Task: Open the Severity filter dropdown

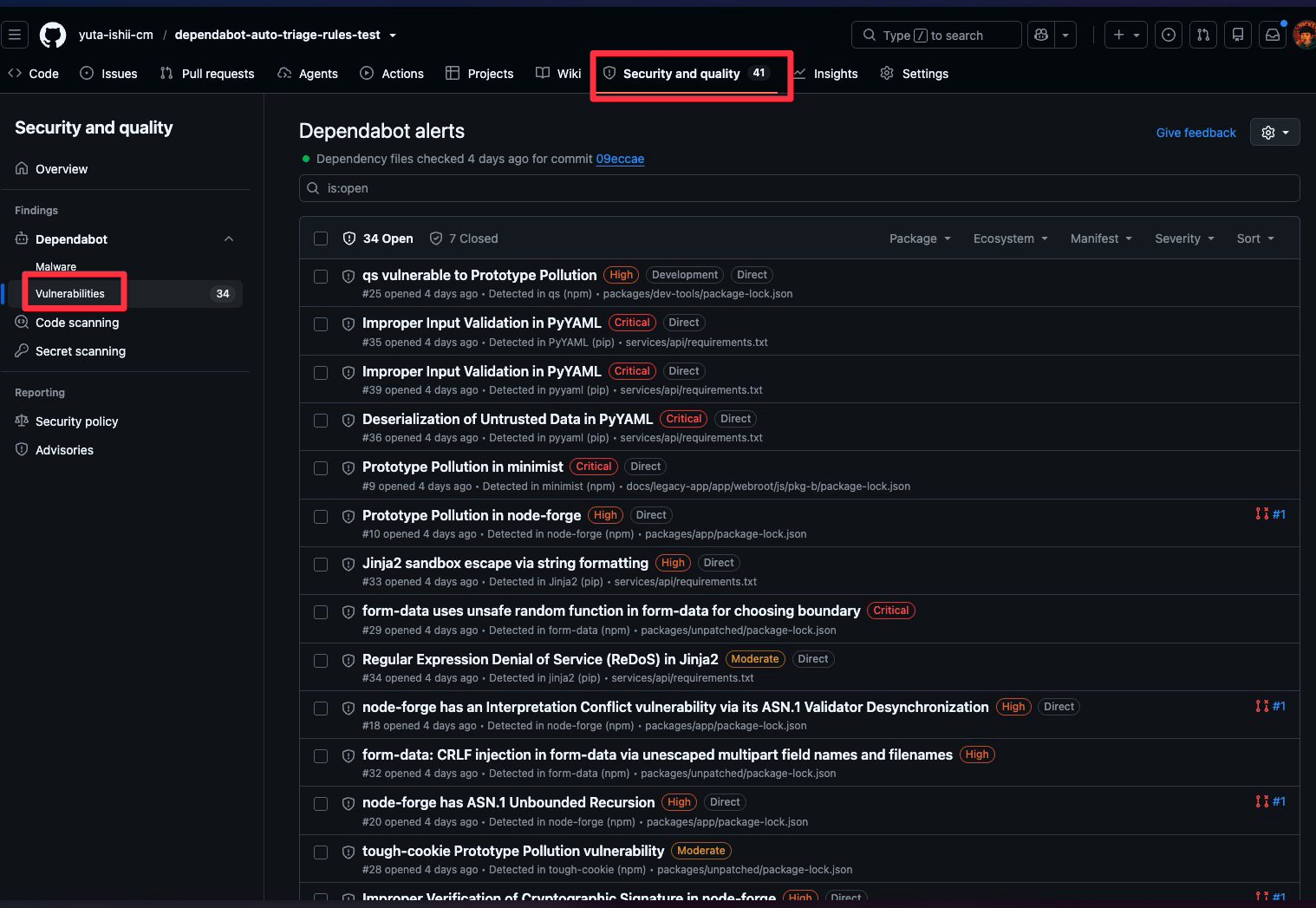Action: [x=1184, y=238]
